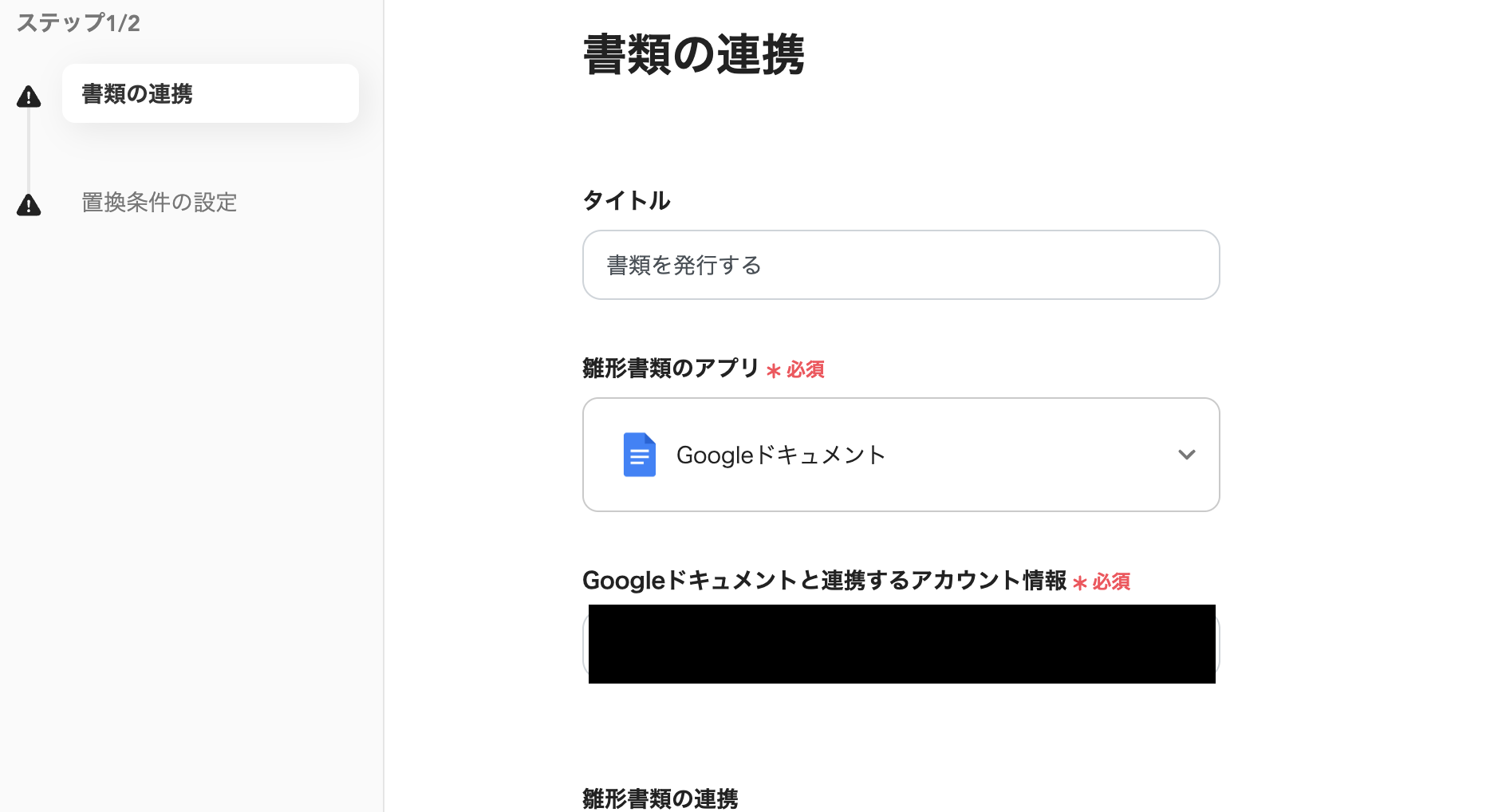Click the redacted account information field
This screenshot has width=1506, height=812.
click(901, 644)
